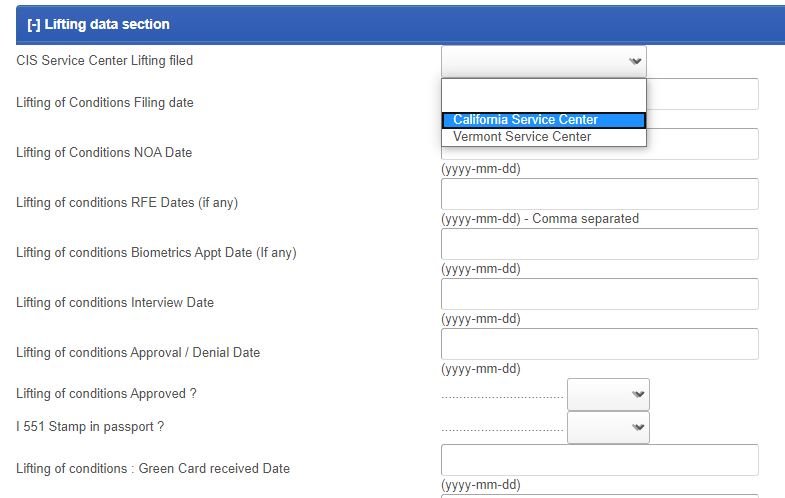Open the I 551 Stamp in passport dropdown
Image resolution: width=785 pixels, height=498 pixels.
point(608,427)
